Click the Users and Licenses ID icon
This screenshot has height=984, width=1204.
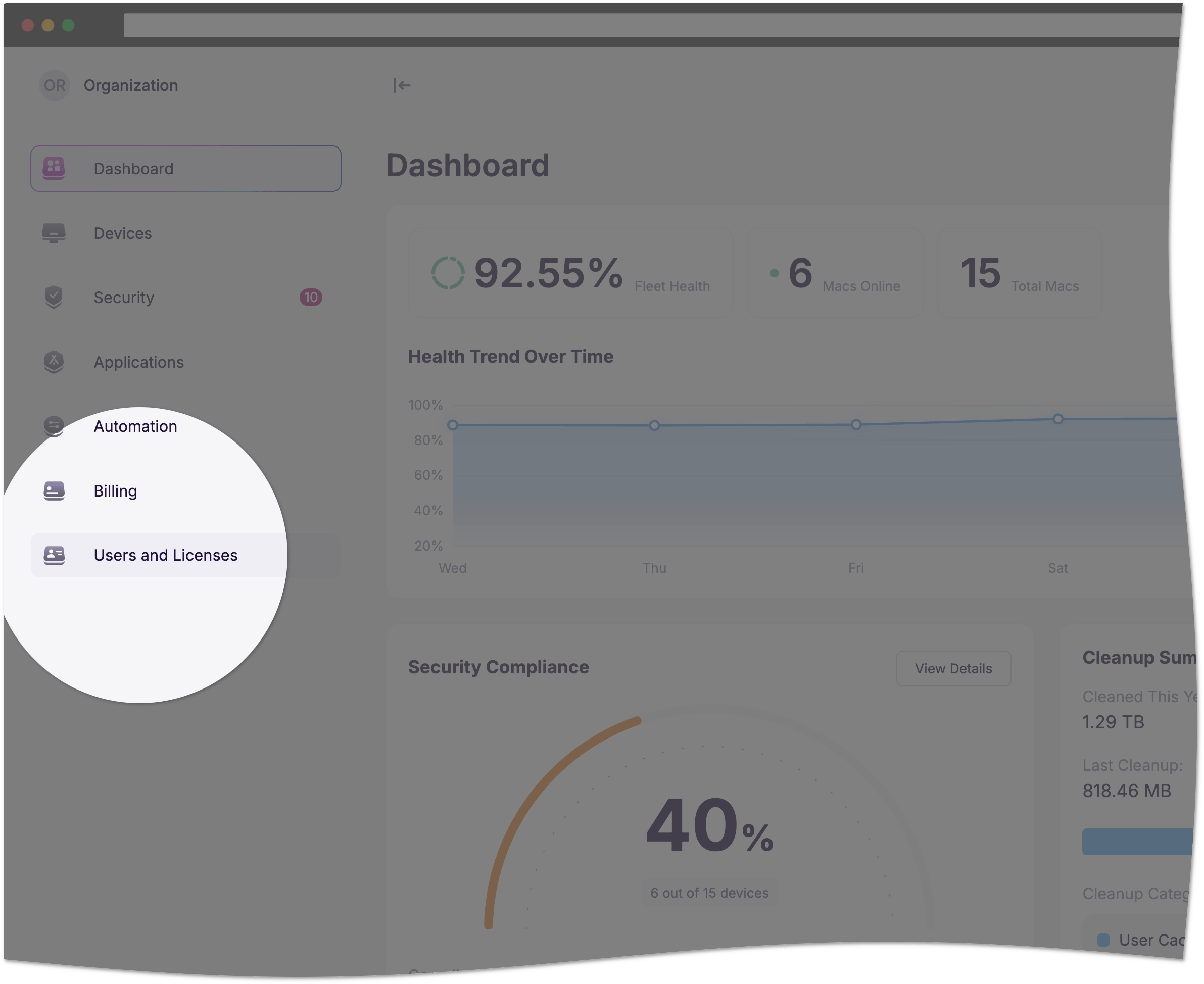54,555
